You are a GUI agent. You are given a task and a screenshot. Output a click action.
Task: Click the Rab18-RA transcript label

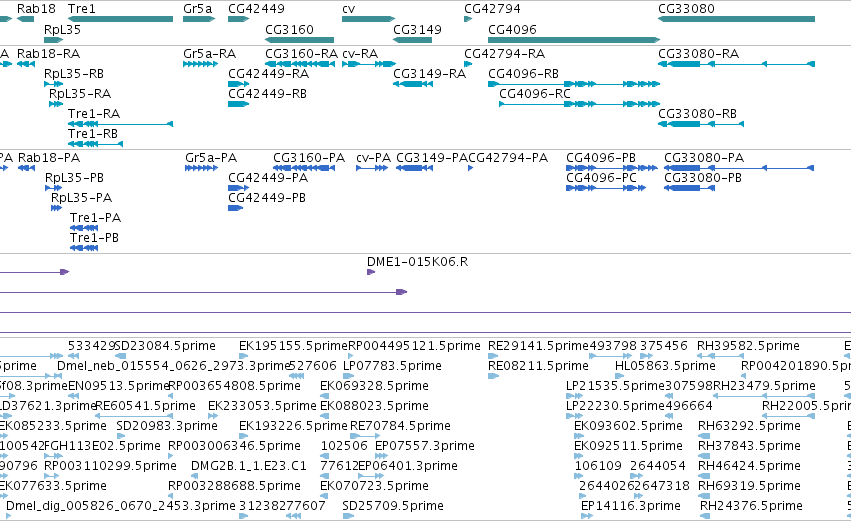pos(48,54)
